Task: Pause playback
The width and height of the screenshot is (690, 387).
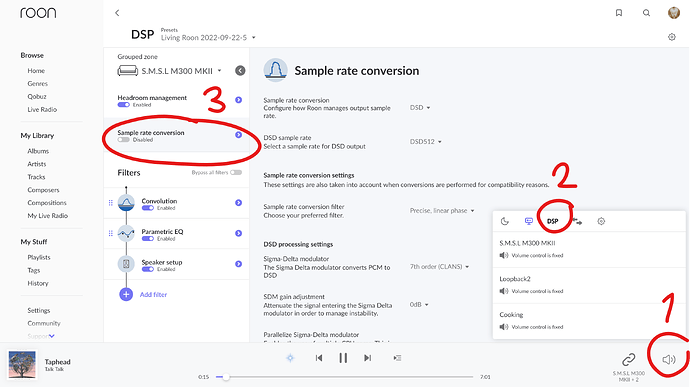Action: pyautogui.click(x=343, y=358)
